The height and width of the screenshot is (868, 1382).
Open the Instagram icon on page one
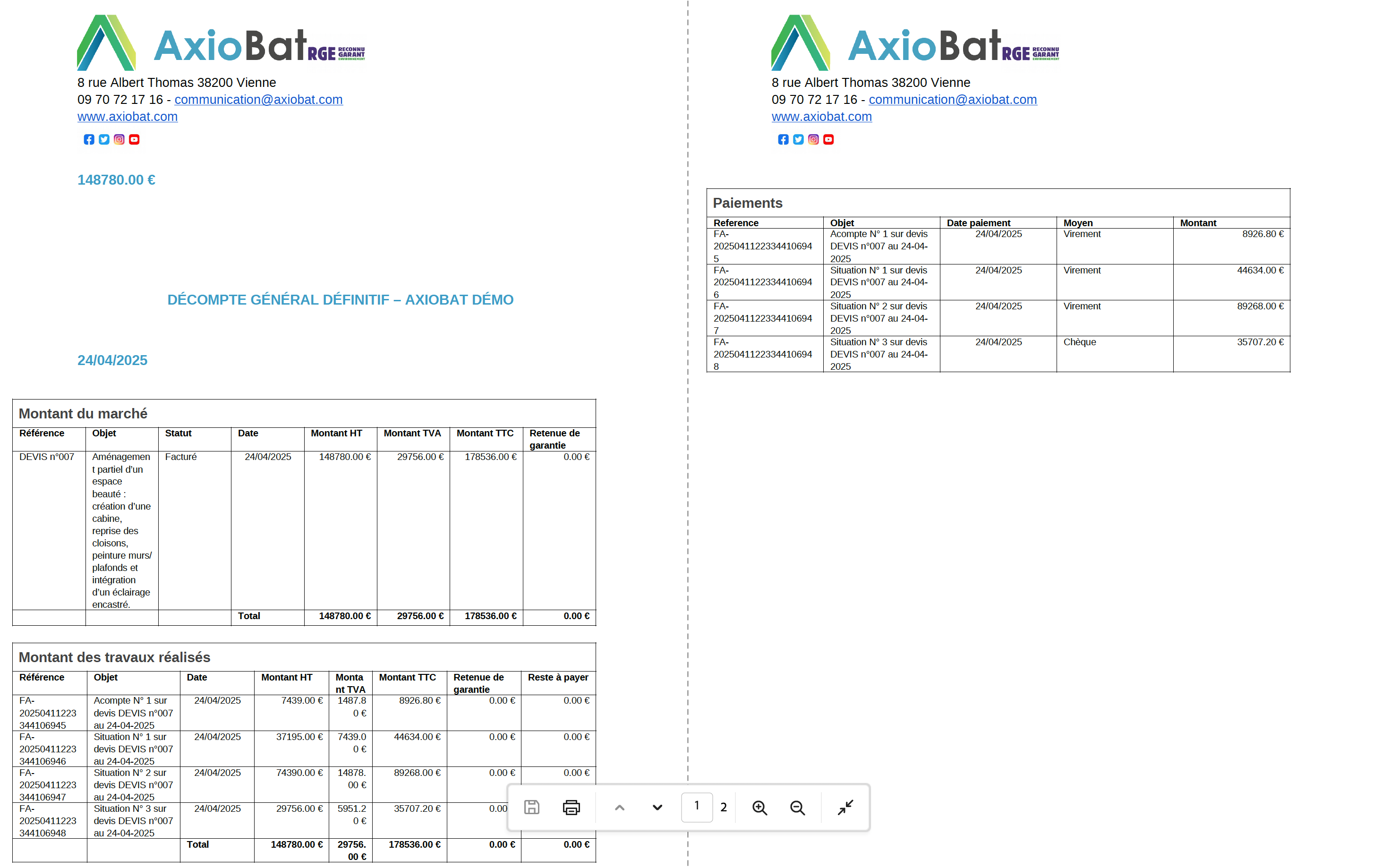point(119,139)
